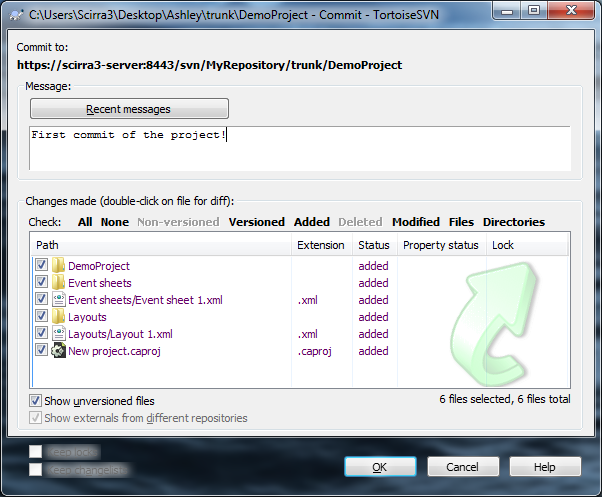Click the .caproj extension cell
The image size is (602, 497).
[x=314, y=351]
